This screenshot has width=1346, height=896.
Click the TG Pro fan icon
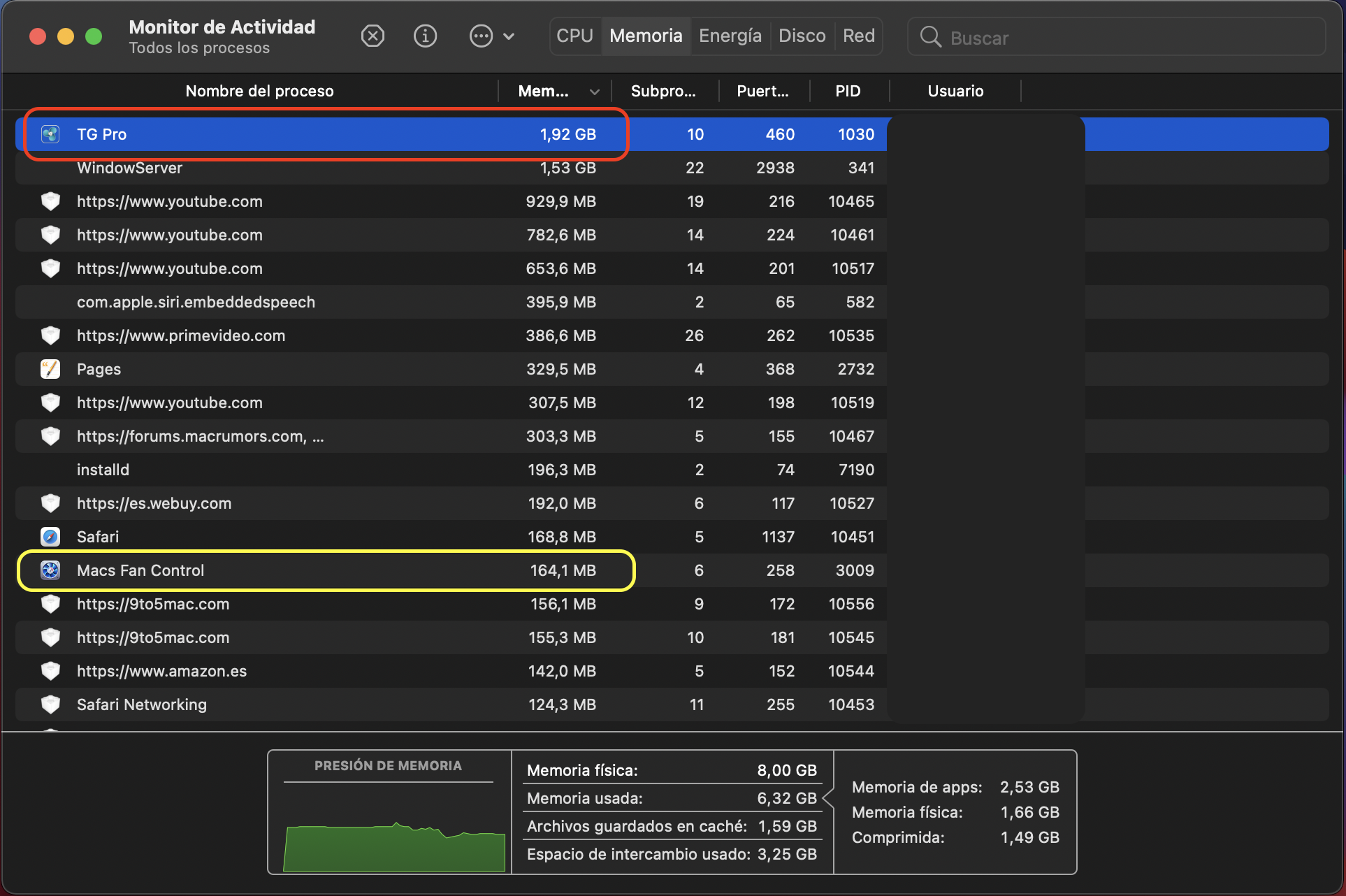pyautogui.click(x=50, y=134)
